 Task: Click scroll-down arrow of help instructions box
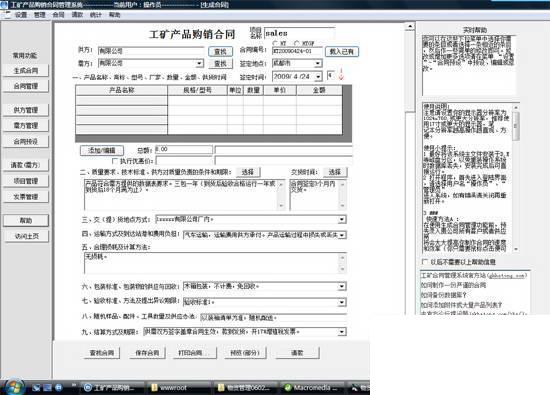pyautogui.click(x=516, y=249)
